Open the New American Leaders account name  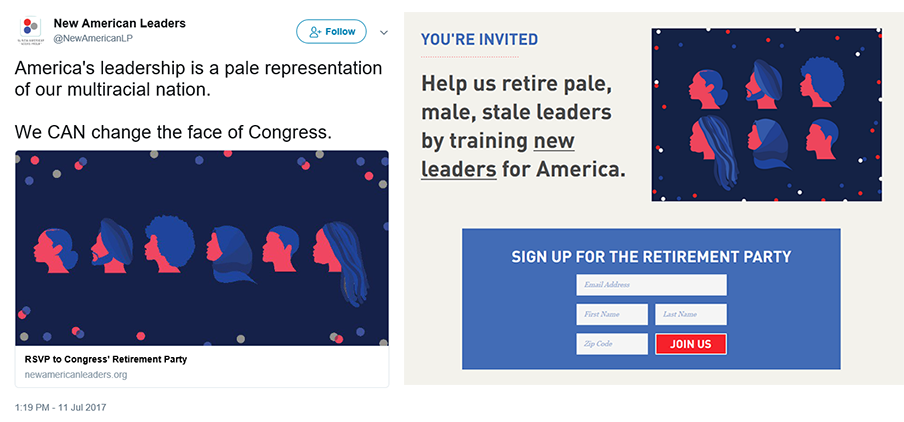point(119,24)
